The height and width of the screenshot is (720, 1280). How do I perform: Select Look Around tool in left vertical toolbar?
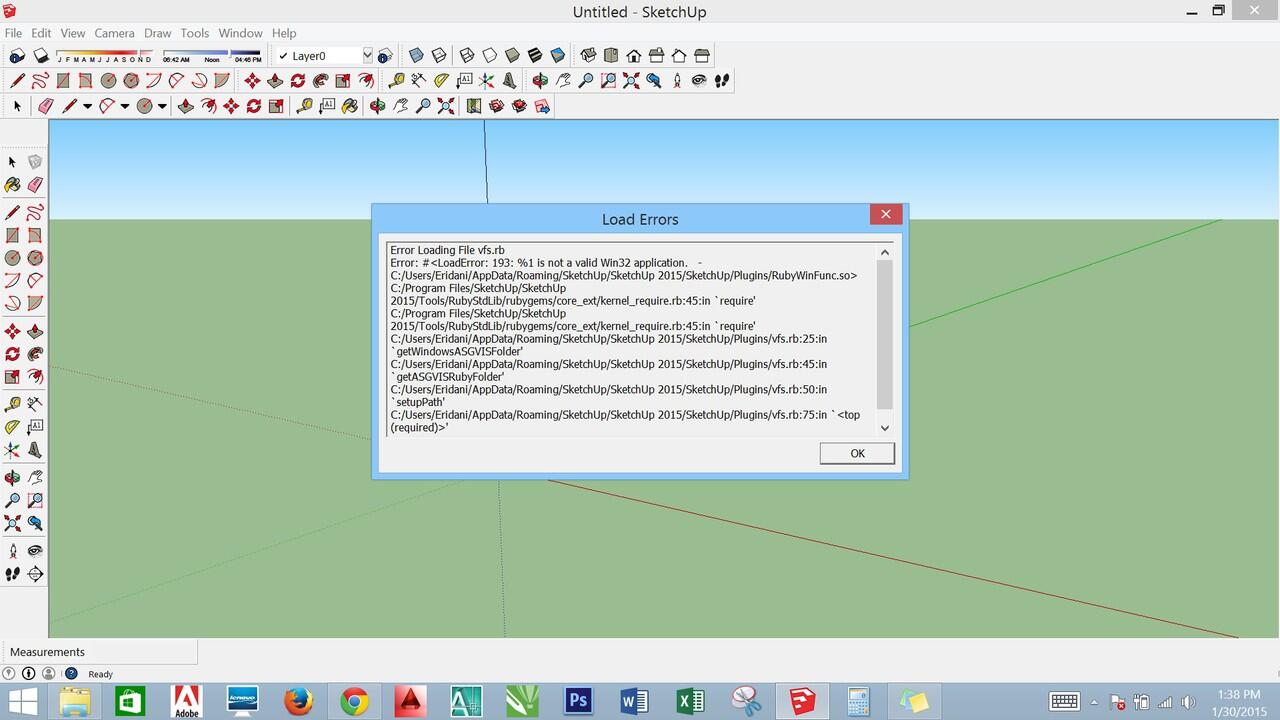point(35,550)
